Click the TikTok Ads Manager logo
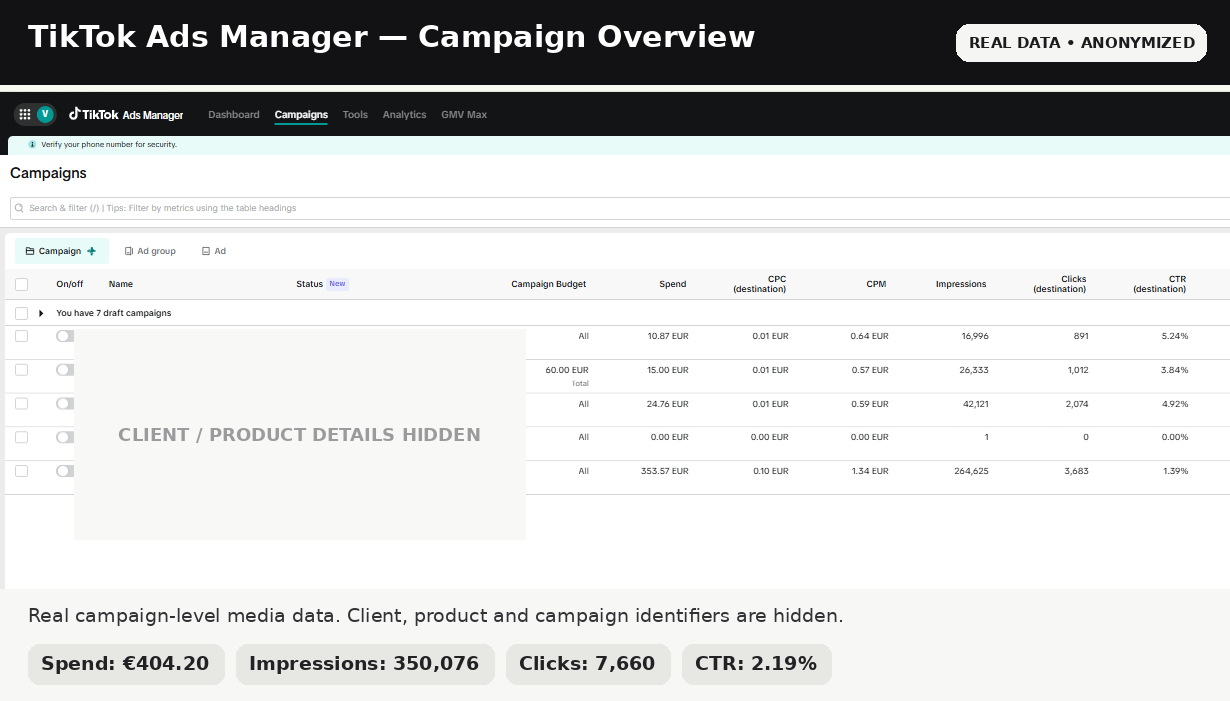The width and height of the screenshot is (1230, 701). 126,115
